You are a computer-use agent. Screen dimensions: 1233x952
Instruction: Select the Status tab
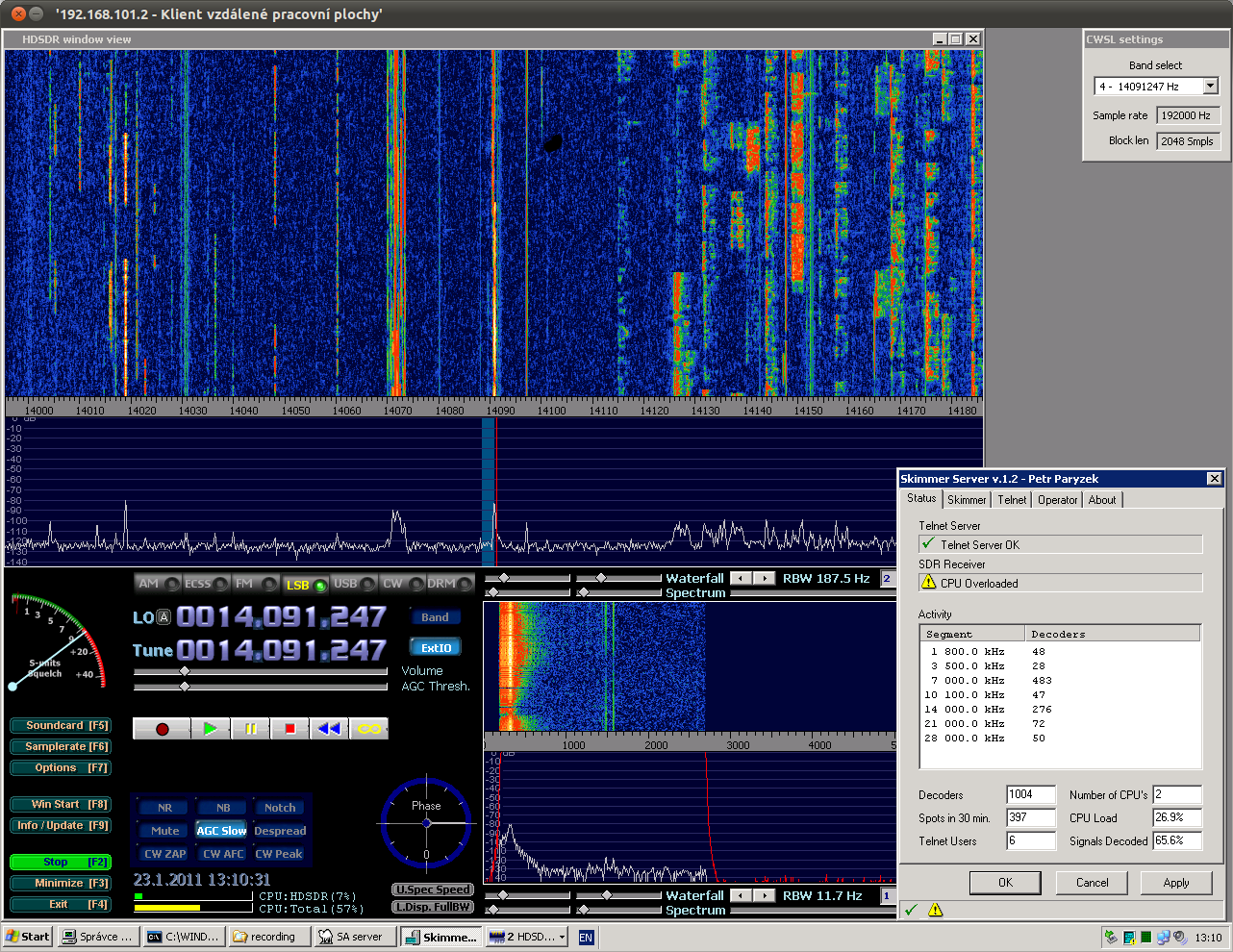[921, 498]
